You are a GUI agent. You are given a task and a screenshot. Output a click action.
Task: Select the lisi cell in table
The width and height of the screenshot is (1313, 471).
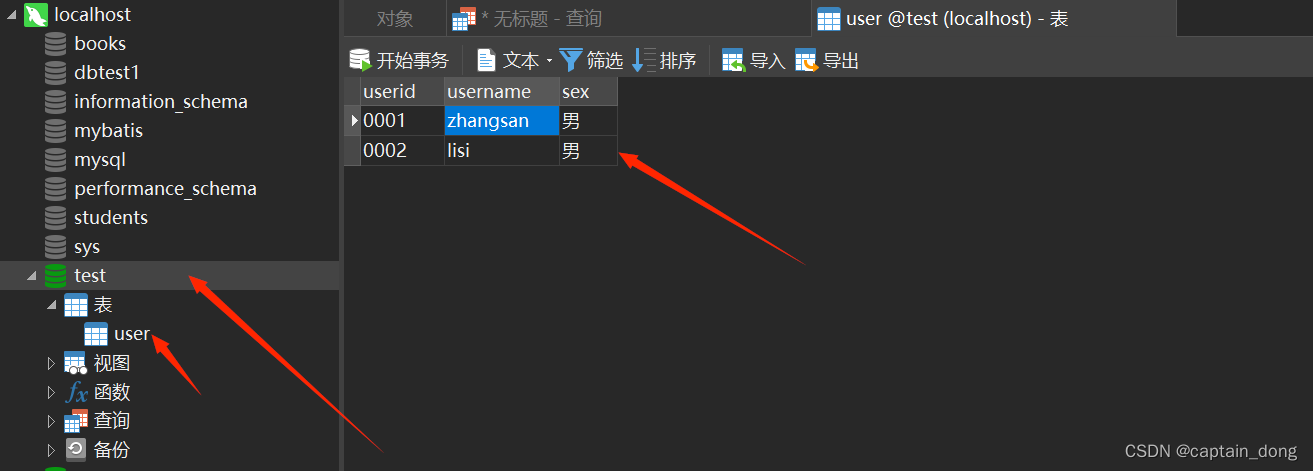(502, 151)
